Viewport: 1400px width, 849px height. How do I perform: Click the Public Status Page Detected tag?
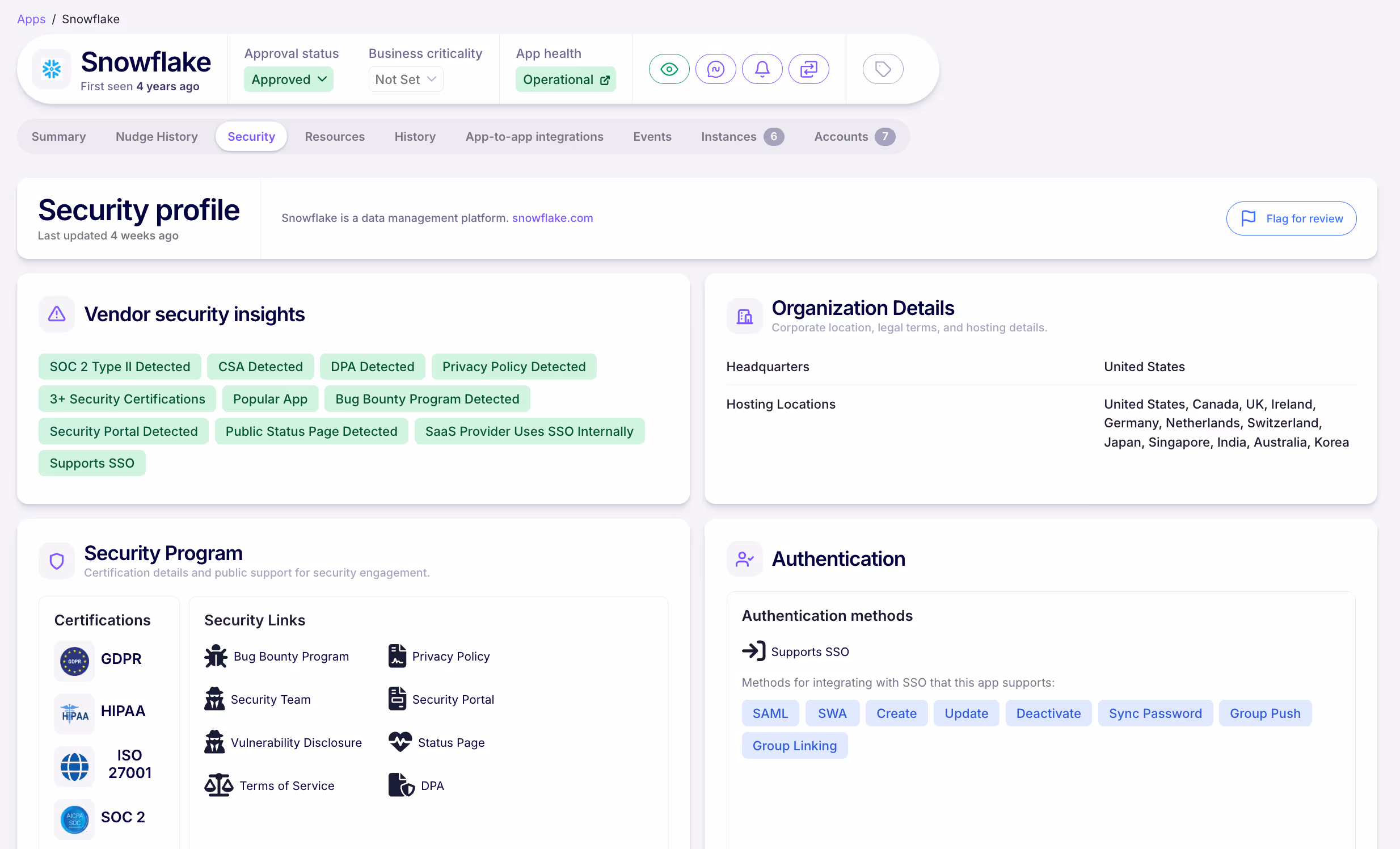(x=311, y=432)
